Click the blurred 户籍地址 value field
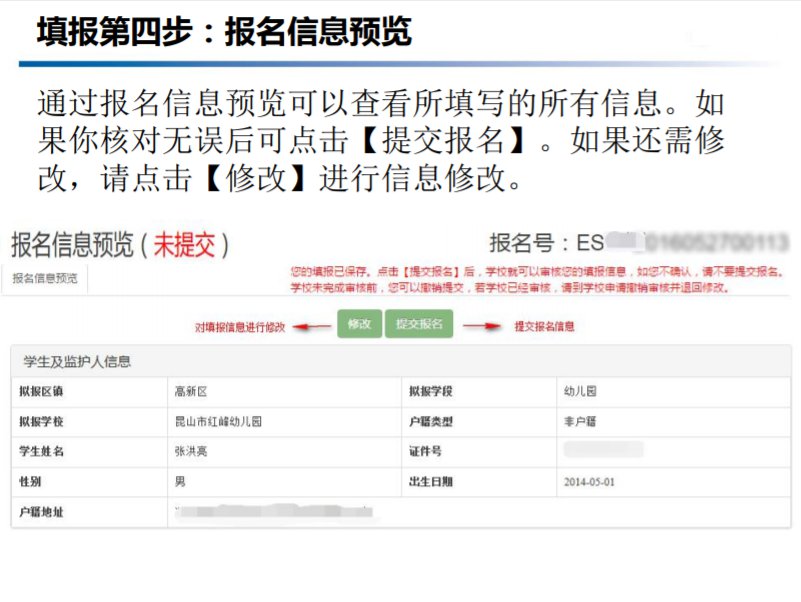Image resolution: width=801 pixels, height=602 pixels. [275, 511]
